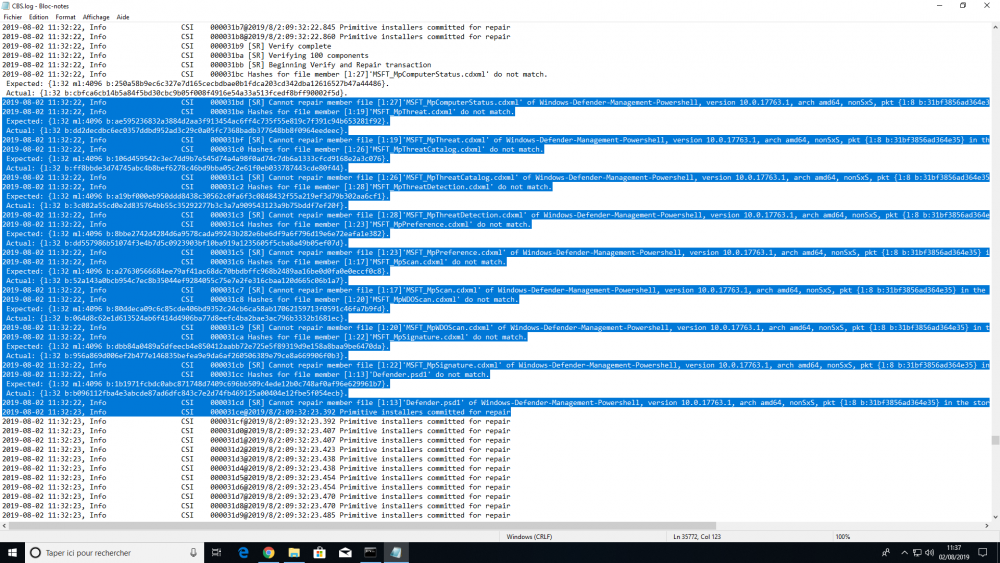Click the '[SR] Verifying 100 components' line
The image size is (1000, 563).
coord(185,55)
